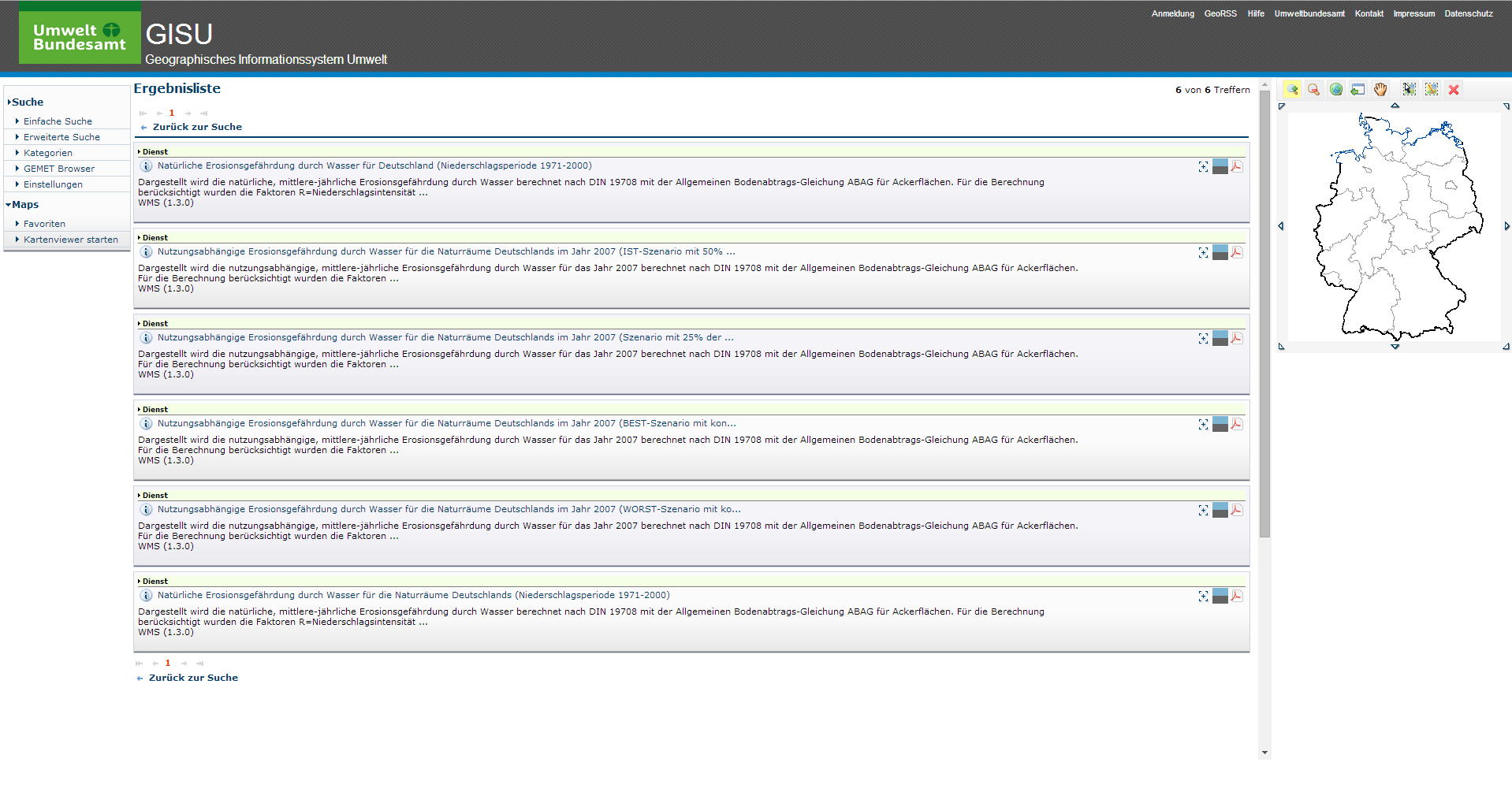Collapse the Maps sidebar section
The width and height of the screenshot is (1512, 803).
[x=24, y=205]
